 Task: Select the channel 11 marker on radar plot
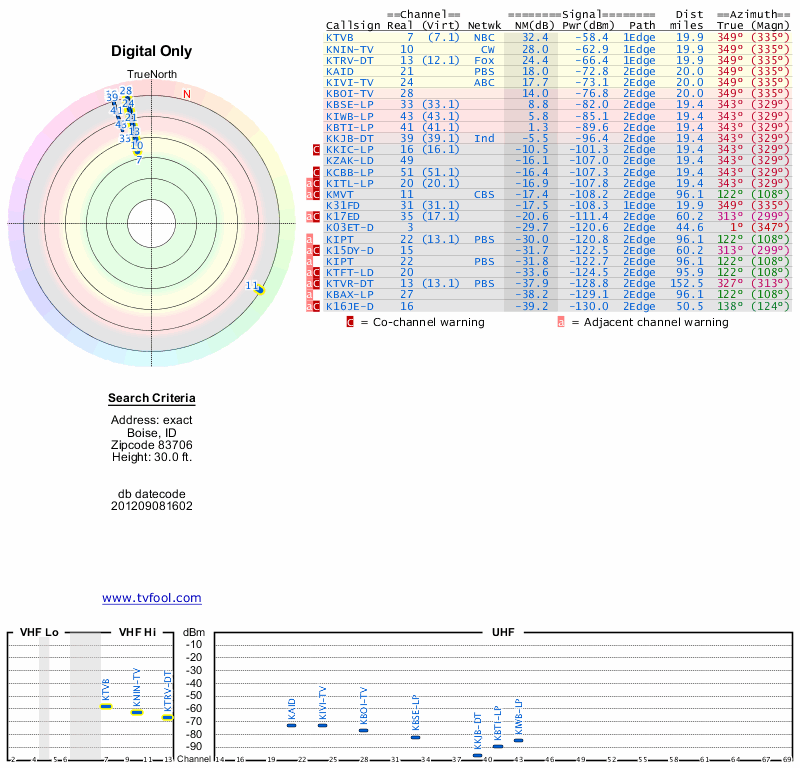tap(259, 290)
